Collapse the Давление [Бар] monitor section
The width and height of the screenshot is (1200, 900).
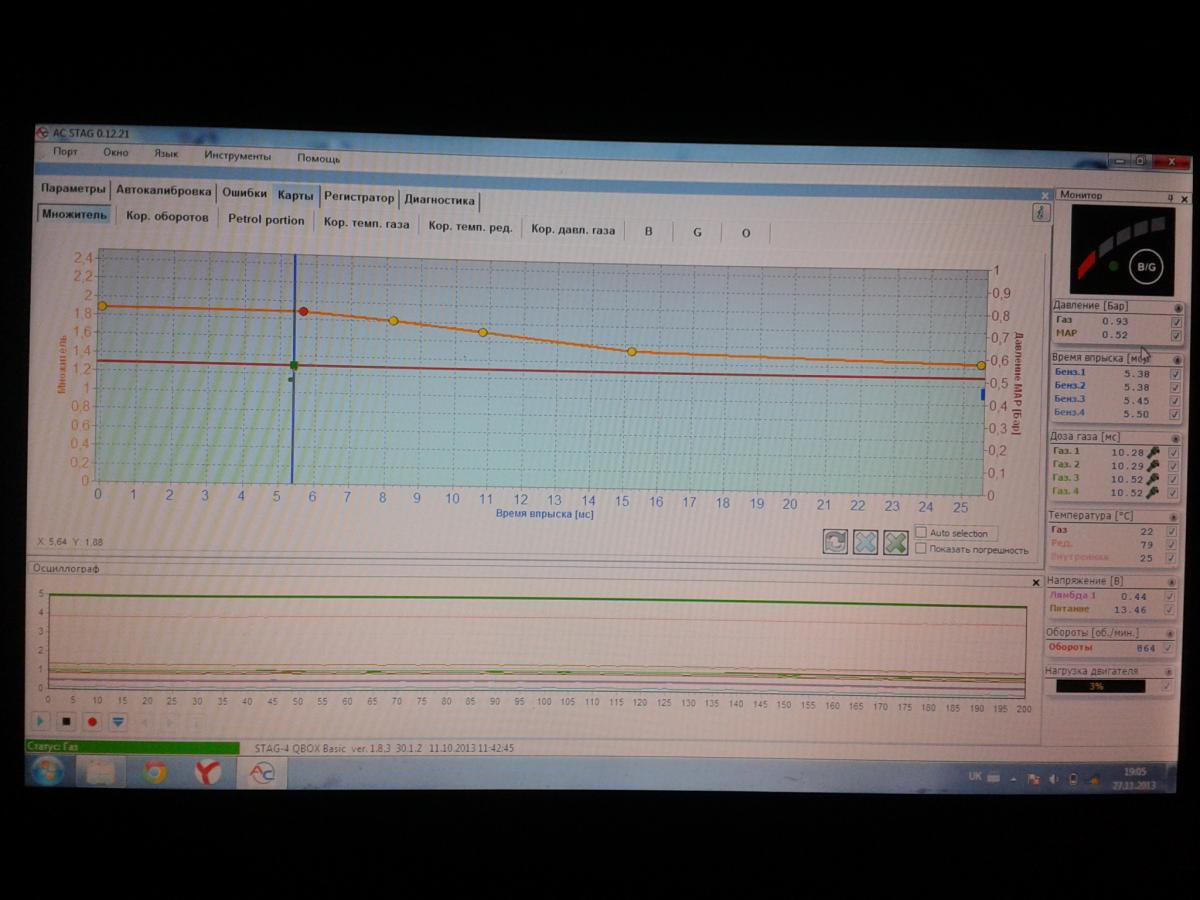(1178, 308)
